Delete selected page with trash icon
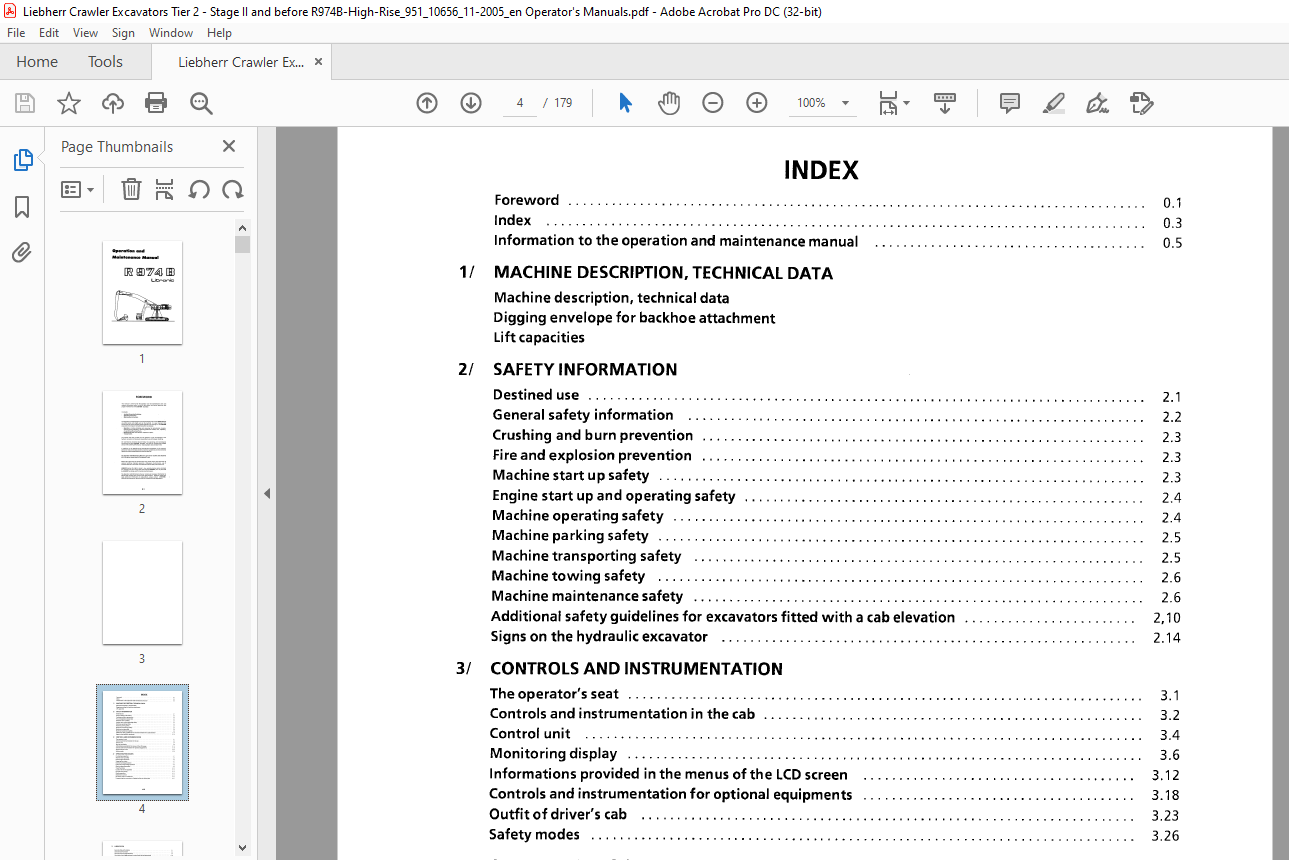The width and height of the screenshot is (1289, 860). coord(131,189)
